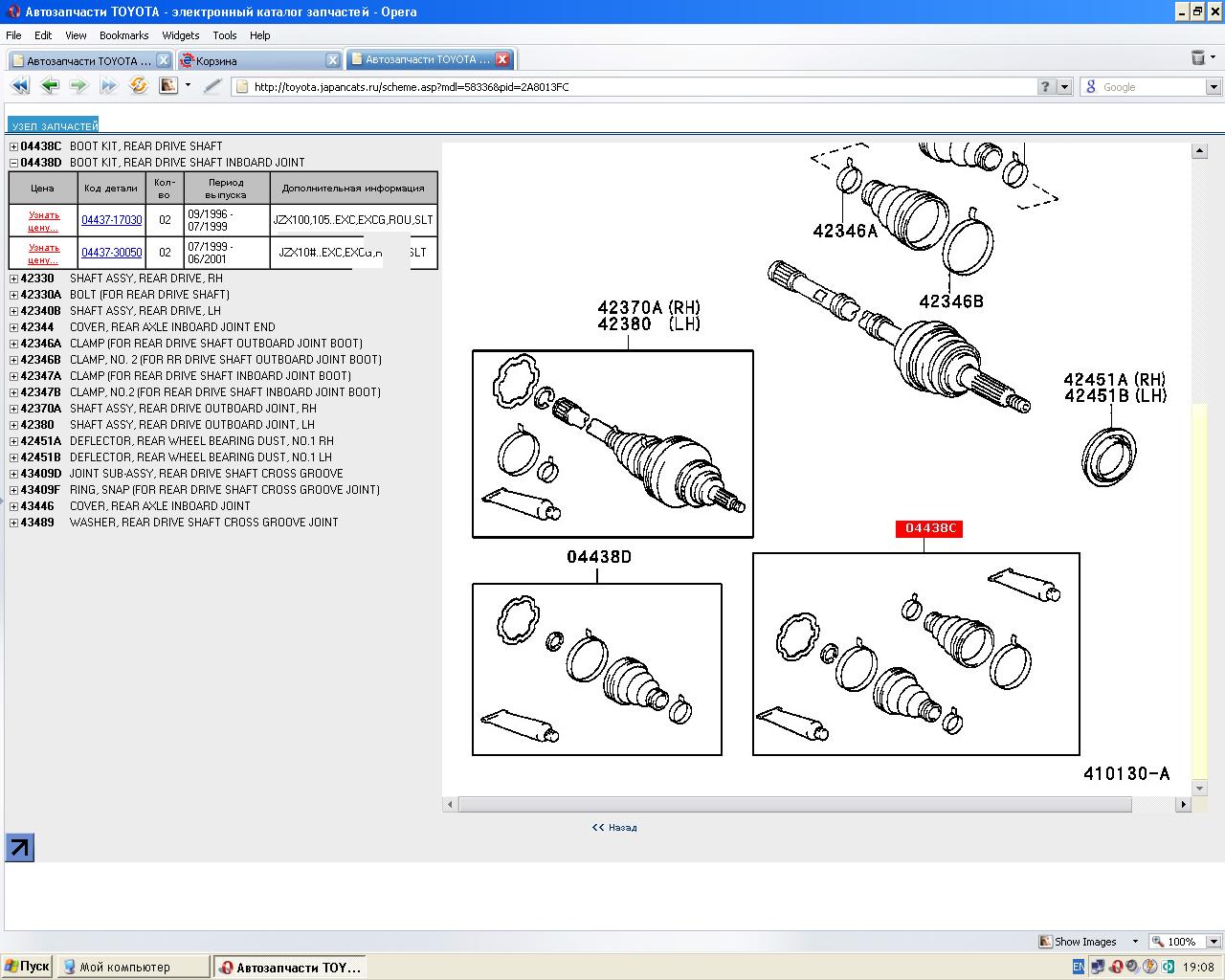Open the Пуск start button
The image size is (1225, 980).
click(x=27, y=967)
